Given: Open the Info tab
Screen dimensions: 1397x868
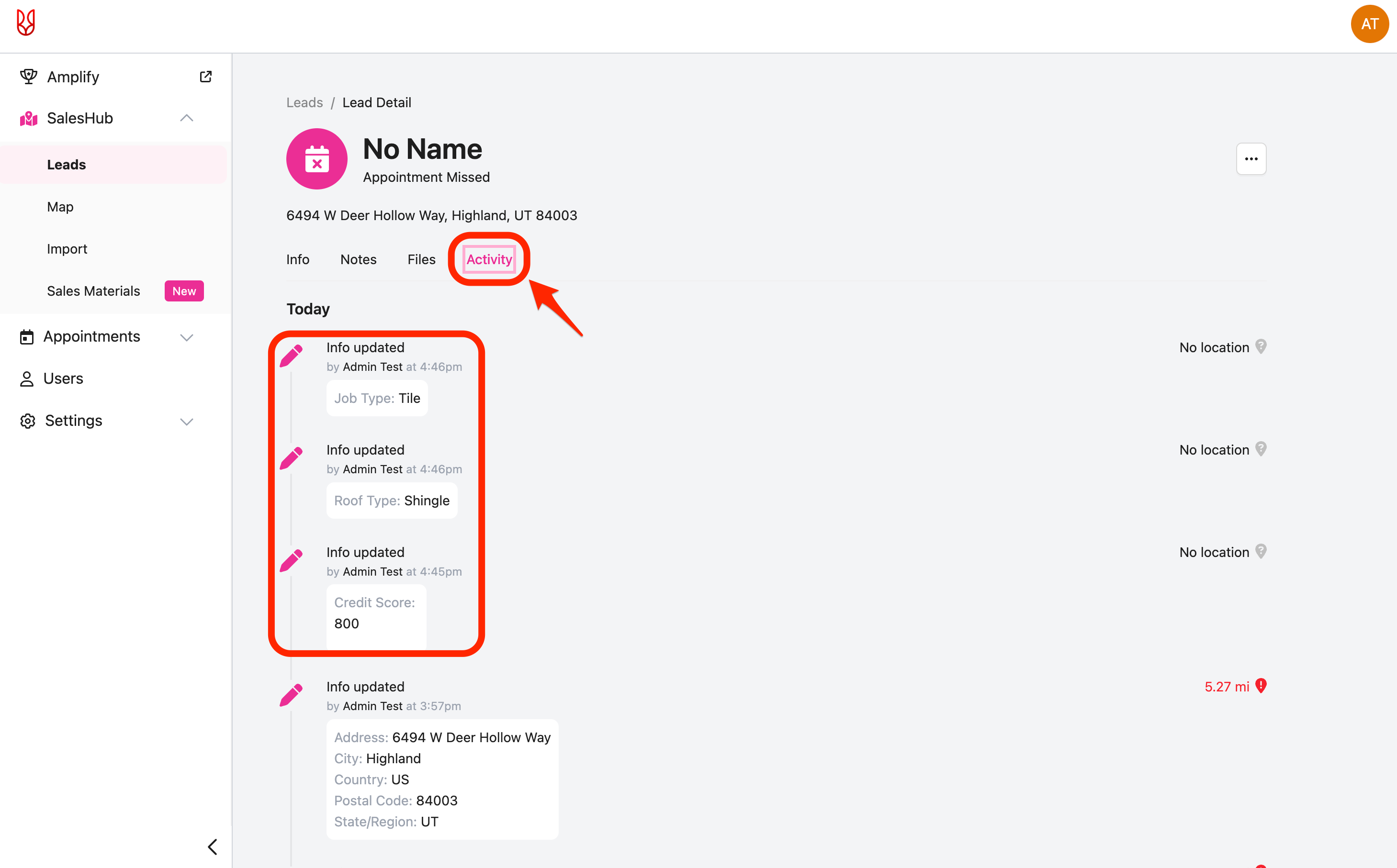Looking at the screenshot, I should click(297, 259).
